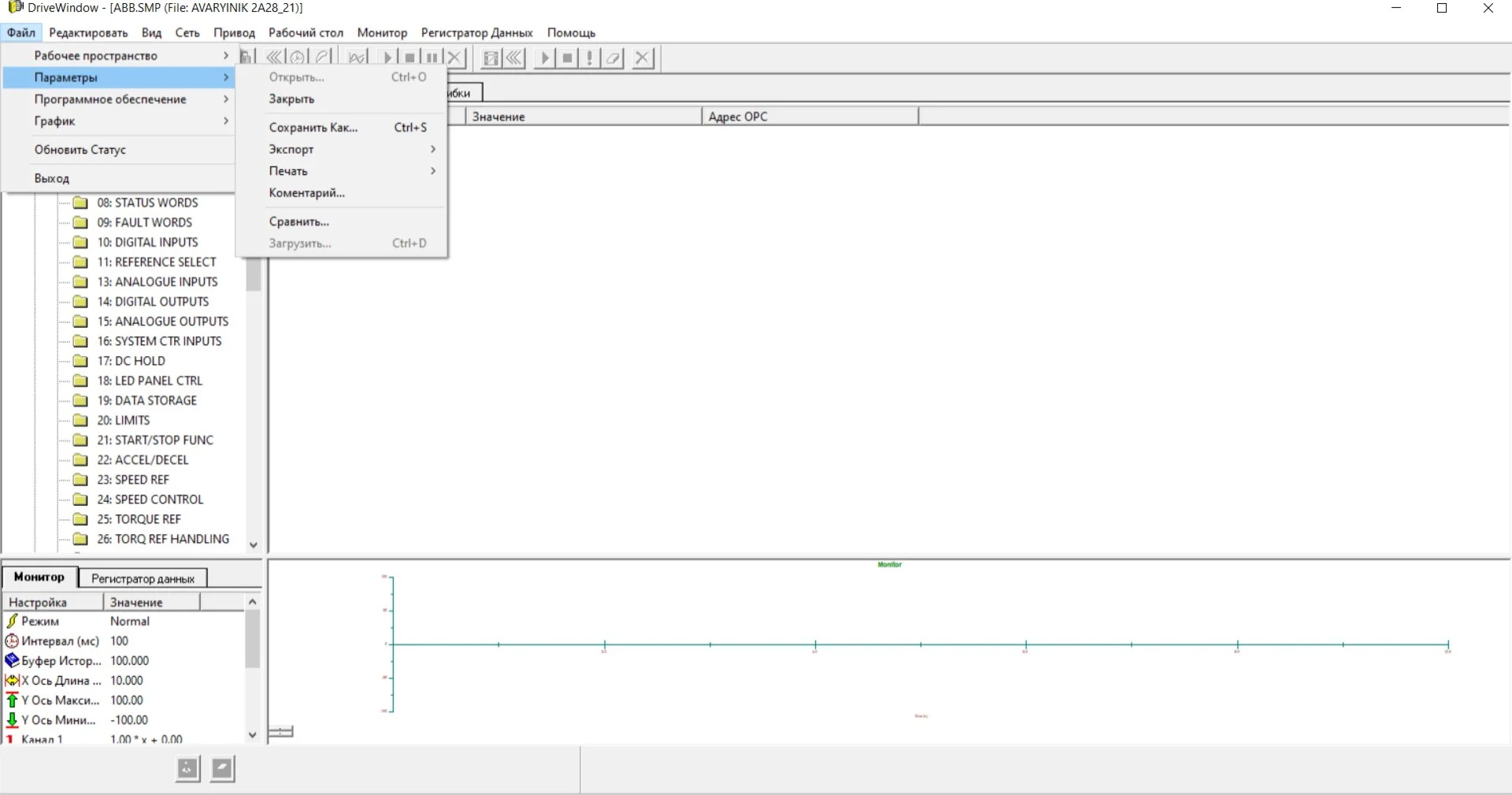The image size is (1512, 795).
Task: Stop monitoring with the Stop toolbar icon
Action: pyautogui.click(x=409, y=57)
